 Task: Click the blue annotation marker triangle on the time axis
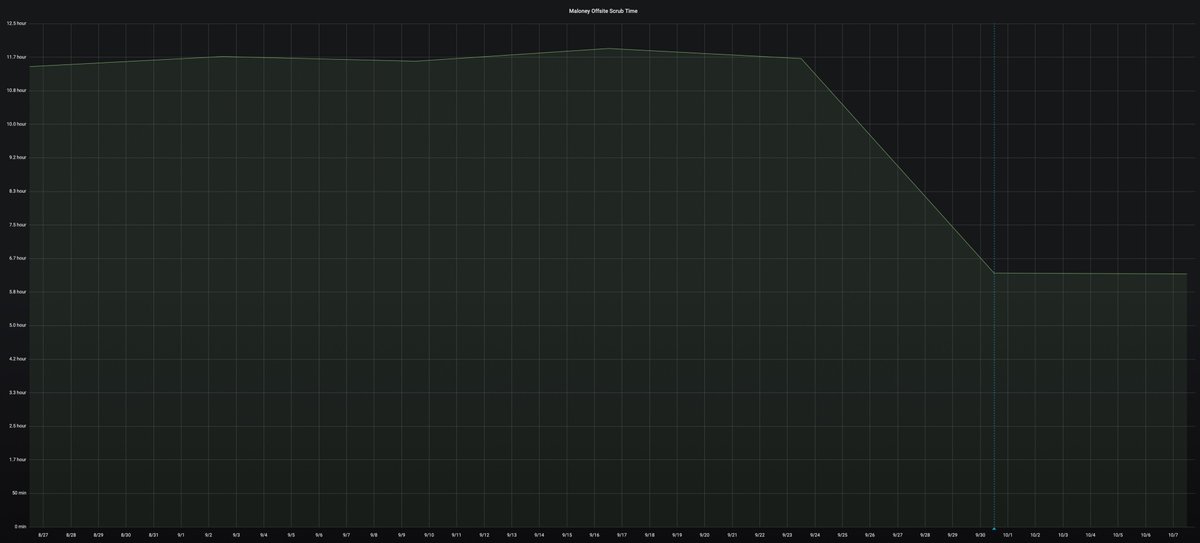coord(994,528)
